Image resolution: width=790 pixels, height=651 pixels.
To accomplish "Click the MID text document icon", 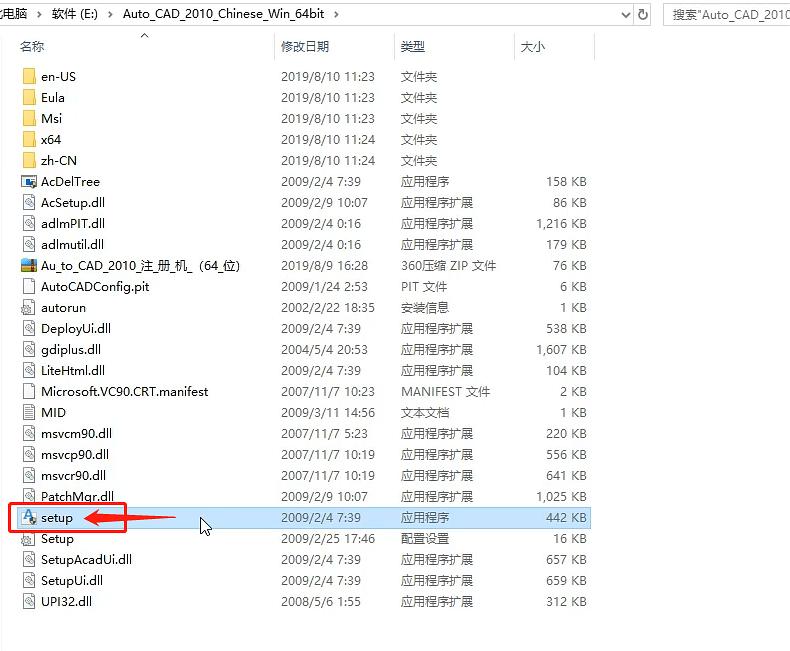I will 29,413.
